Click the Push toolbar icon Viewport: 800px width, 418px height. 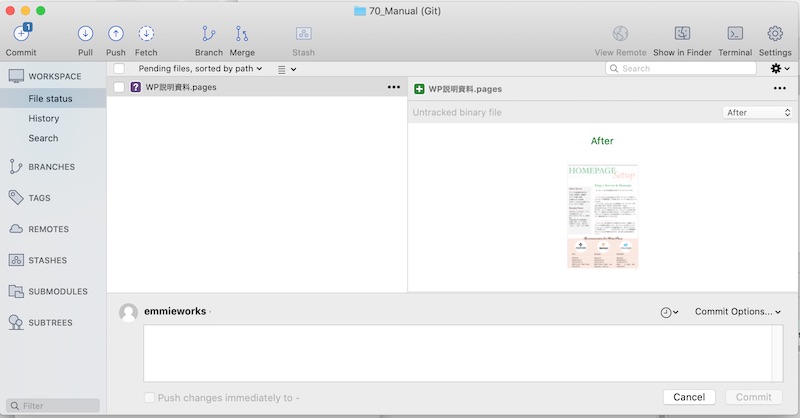click(x=116, y=34)
